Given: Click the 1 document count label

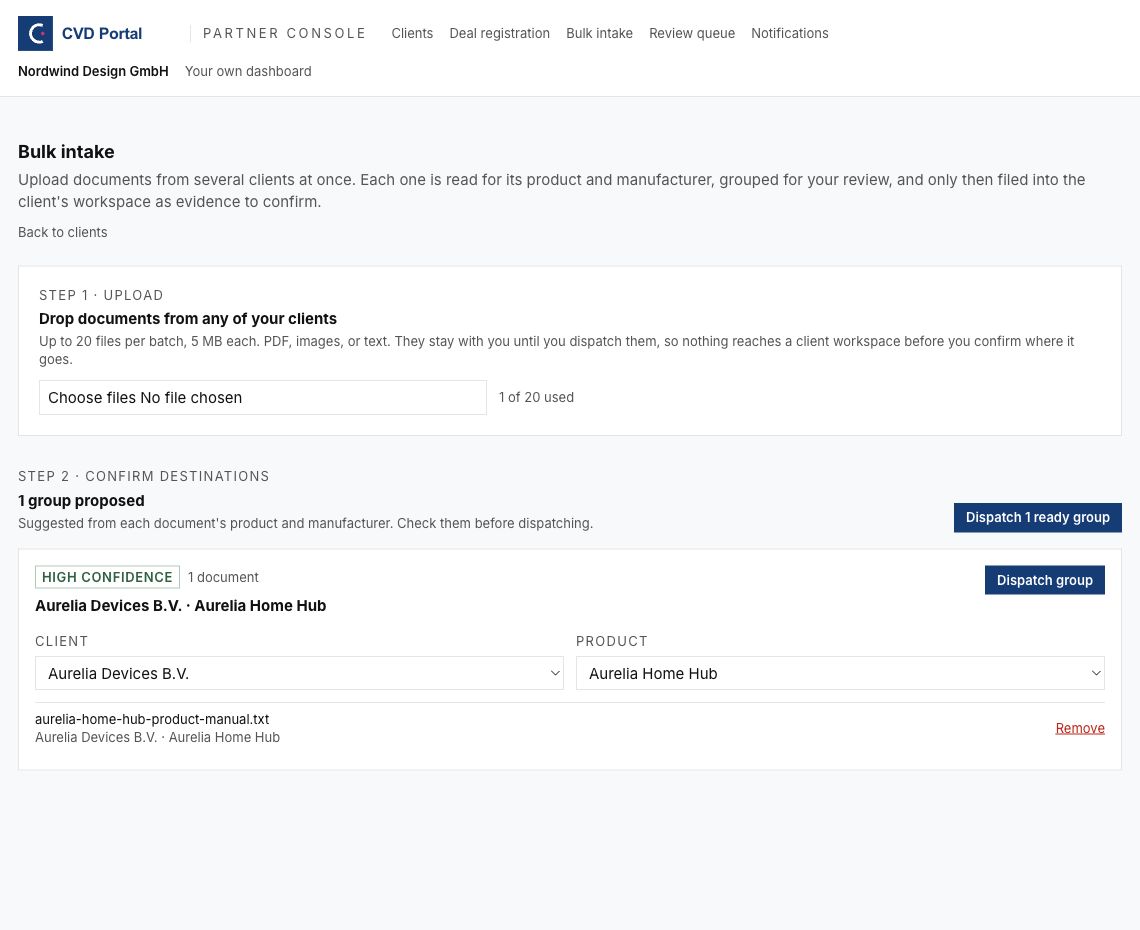Looking at the screenshot, I should coord(223,577).
